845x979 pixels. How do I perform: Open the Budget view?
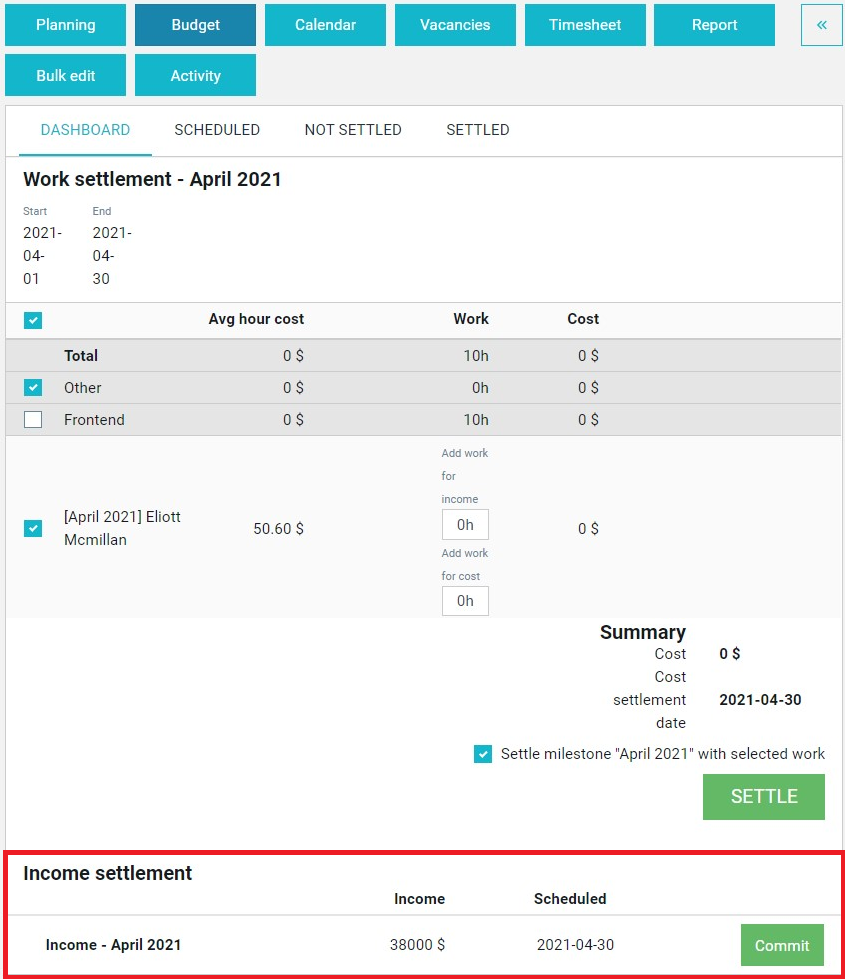[195, 25]
